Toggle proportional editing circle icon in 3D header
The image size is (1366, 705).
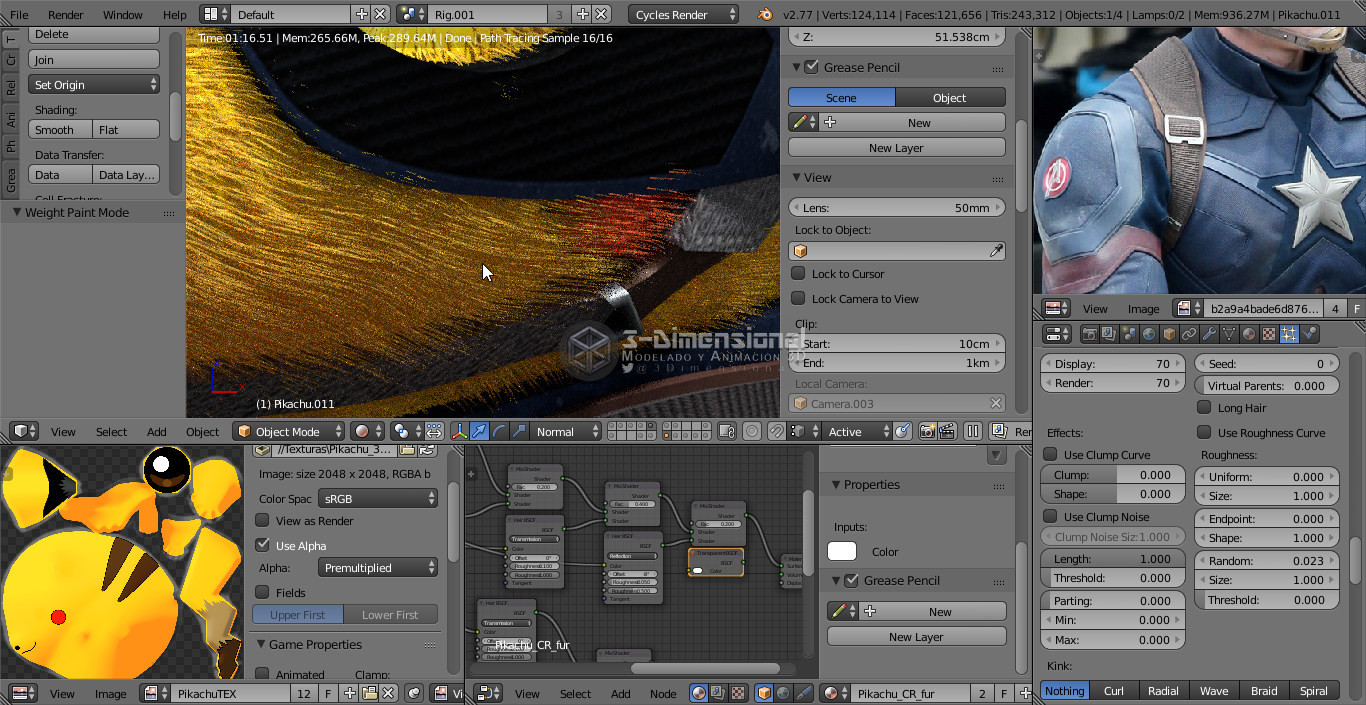click(x=752, y=431)
